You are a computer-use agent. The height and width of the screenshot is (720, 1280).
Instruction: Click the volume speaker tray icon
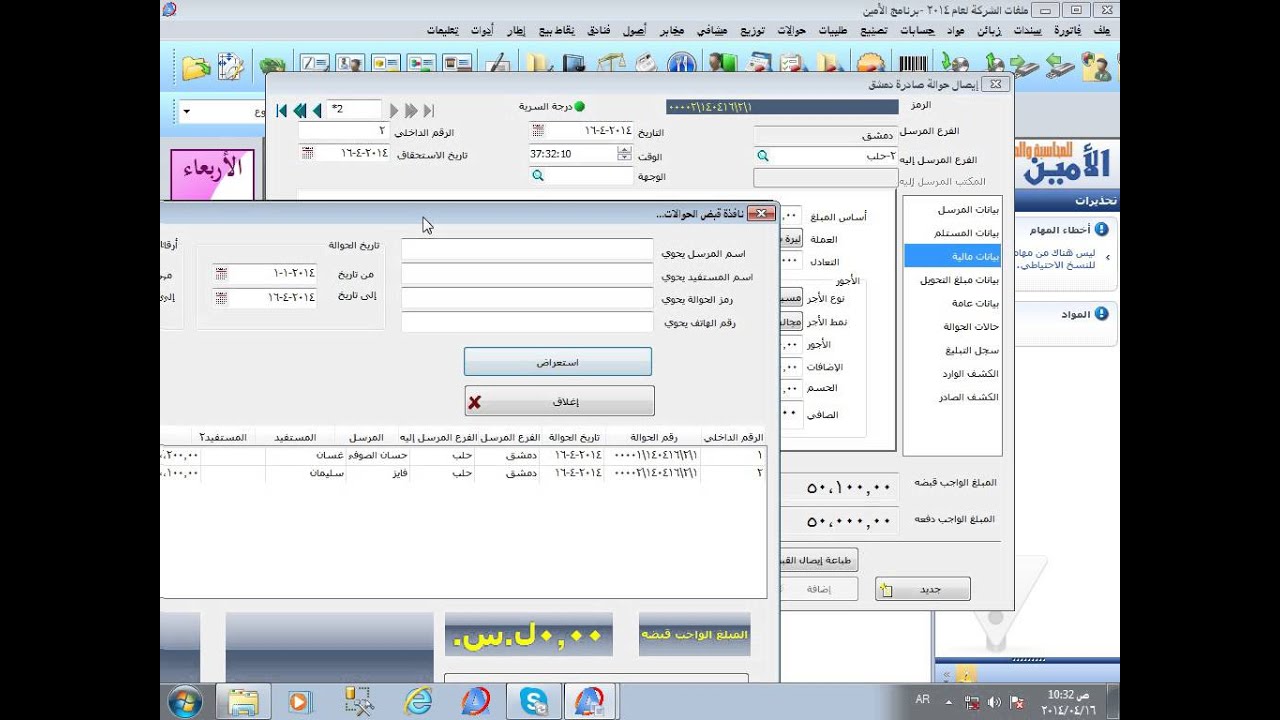(994, 702)
